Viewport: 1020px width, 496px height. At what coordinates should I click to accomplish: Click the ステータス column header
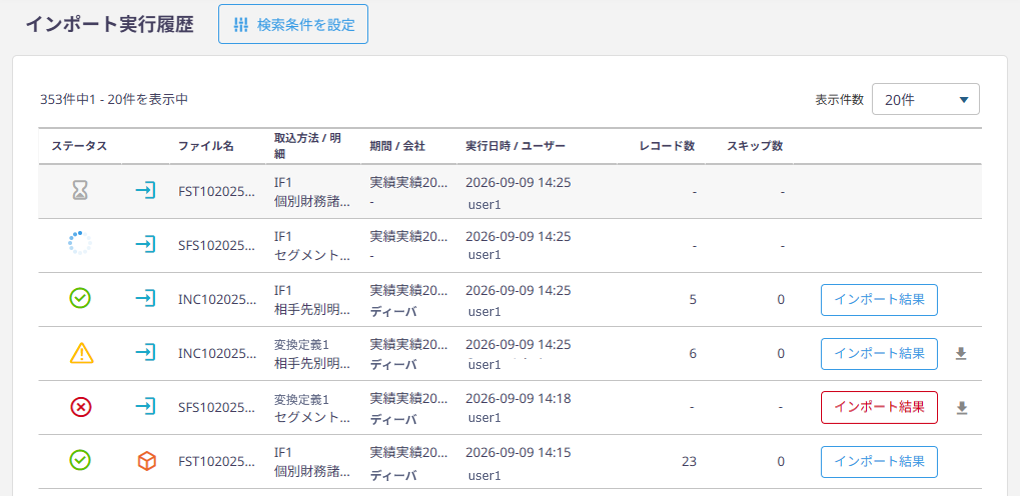[x=79, y=146]
